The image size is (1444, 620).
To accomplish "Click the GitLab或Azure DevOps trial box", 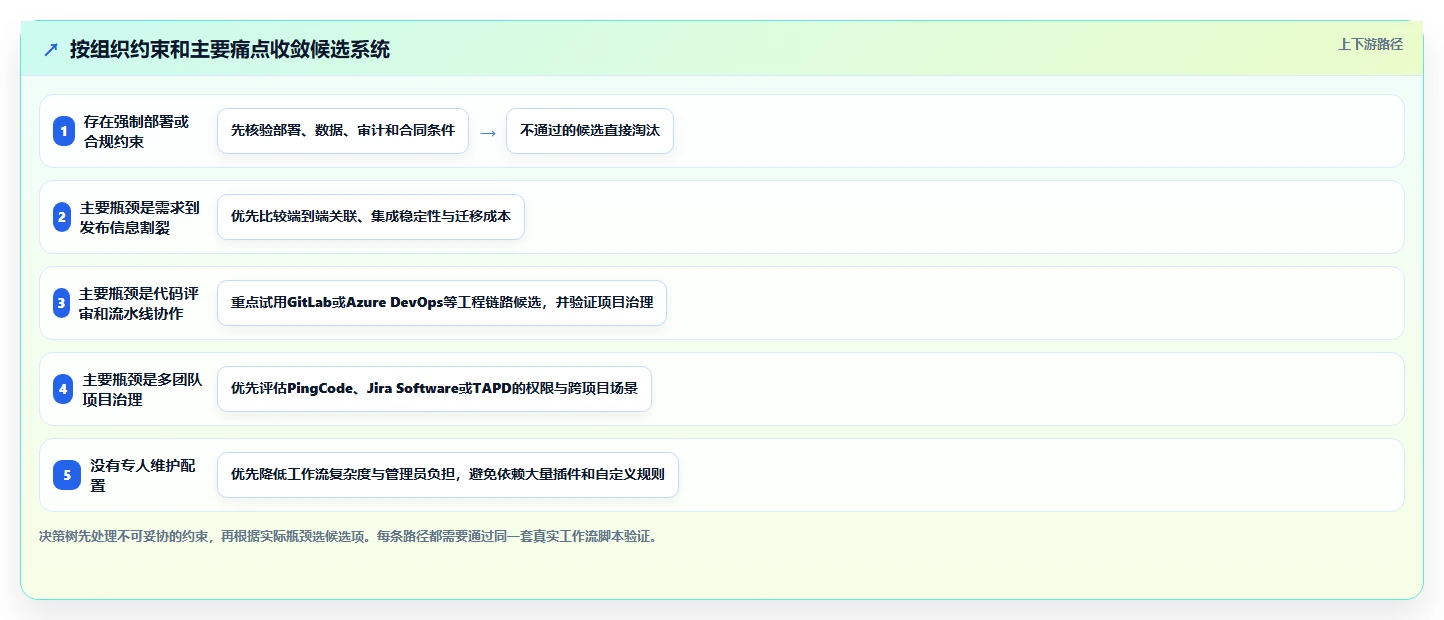I will (x=442, y=303).
